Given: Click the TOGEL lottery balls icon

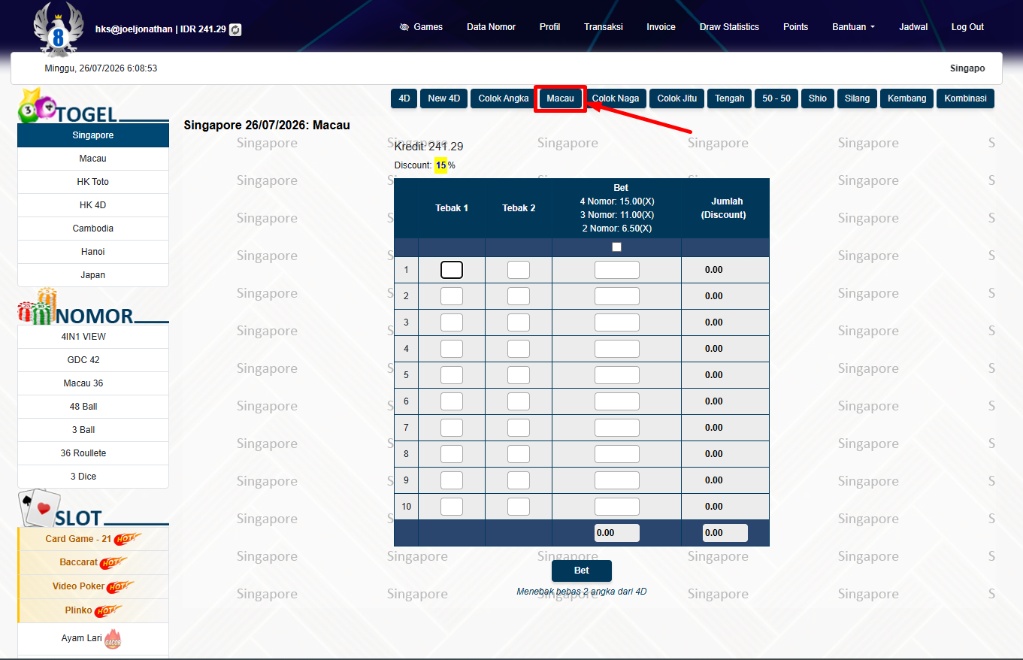Looking at the screenshot, I should (x=37, y=106).
